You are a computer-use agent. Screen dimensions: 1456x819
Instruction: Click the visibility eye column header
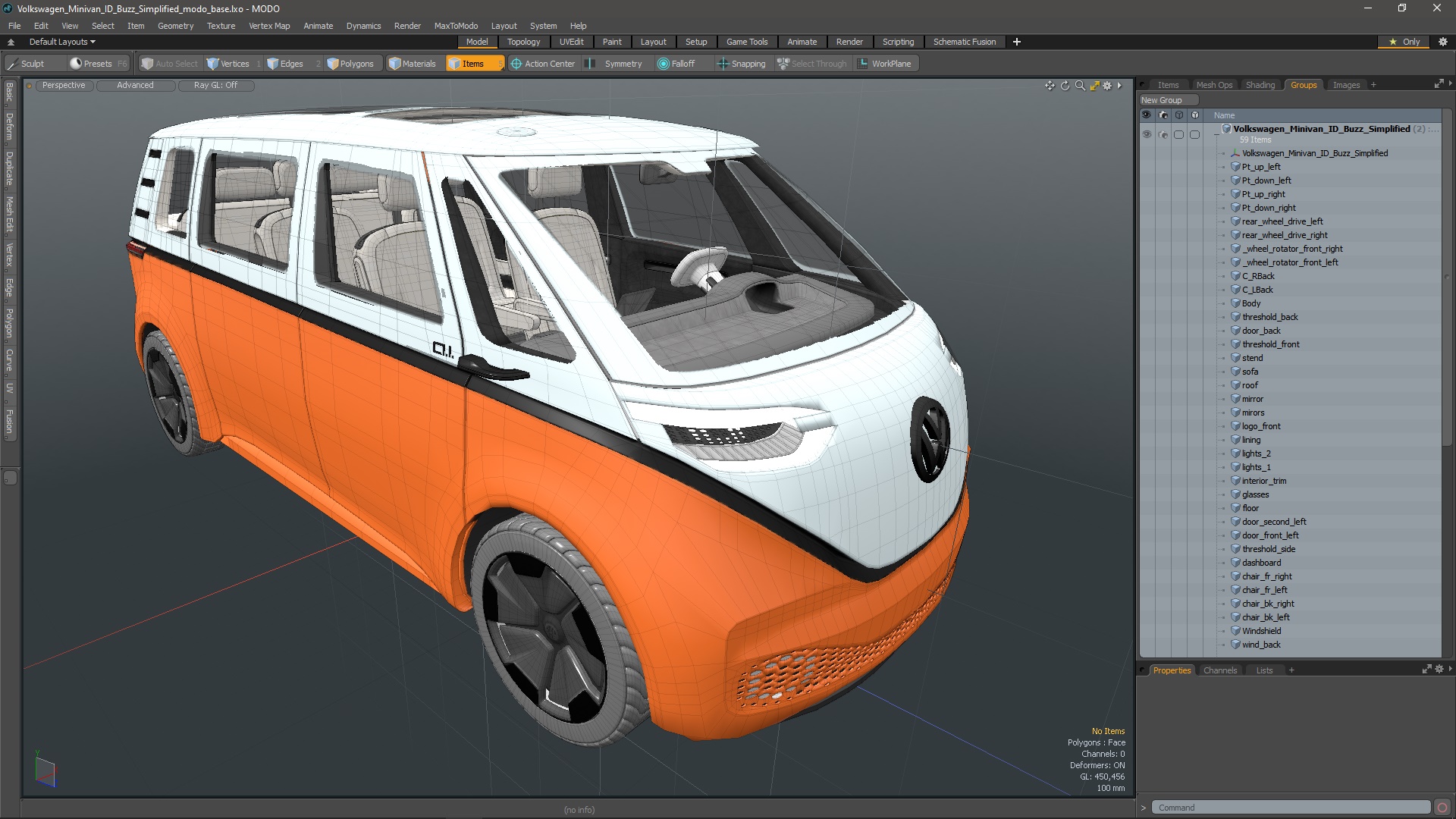tap(1147, 115)
